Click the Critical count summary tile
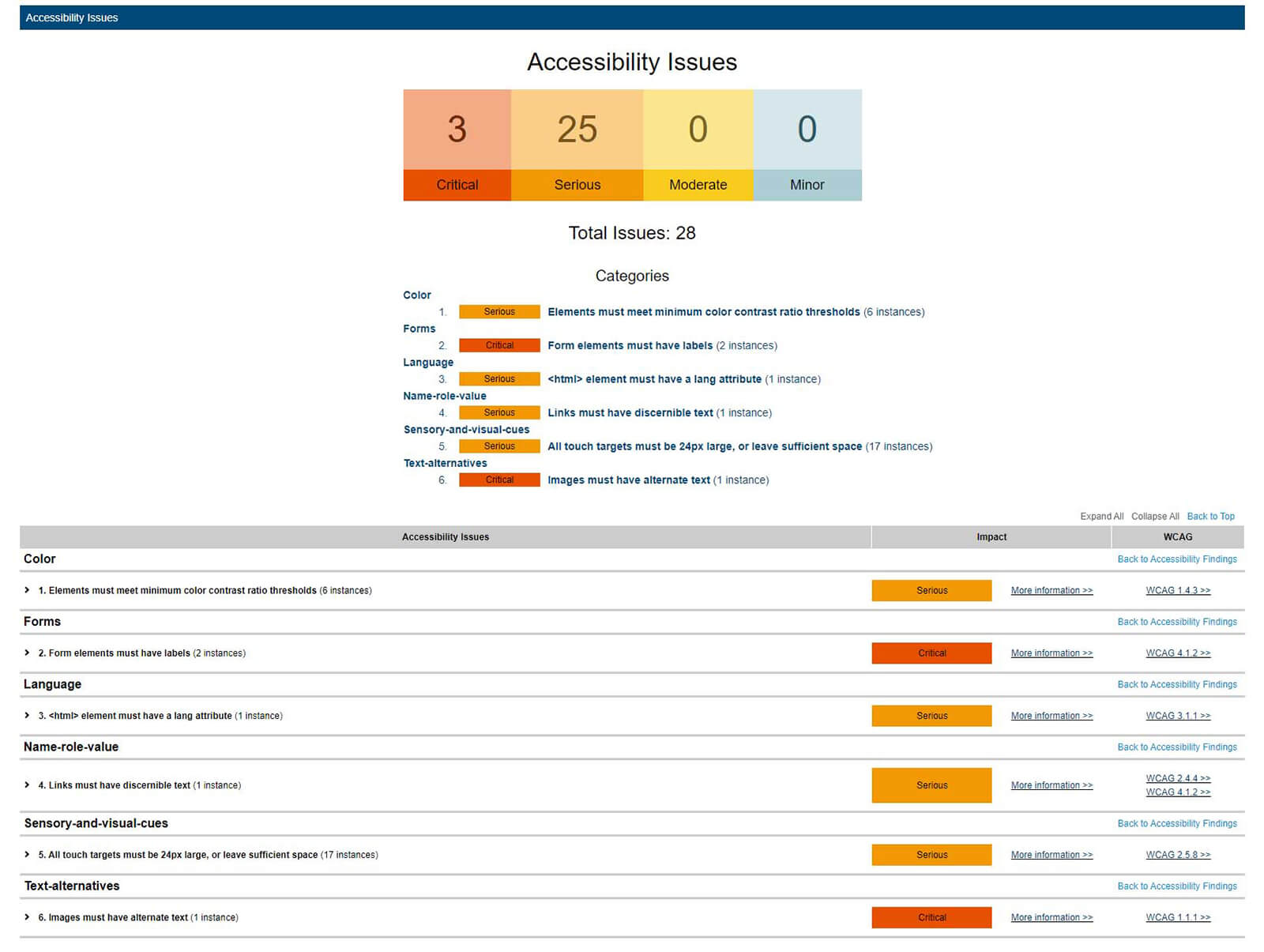 coord(457,145)
